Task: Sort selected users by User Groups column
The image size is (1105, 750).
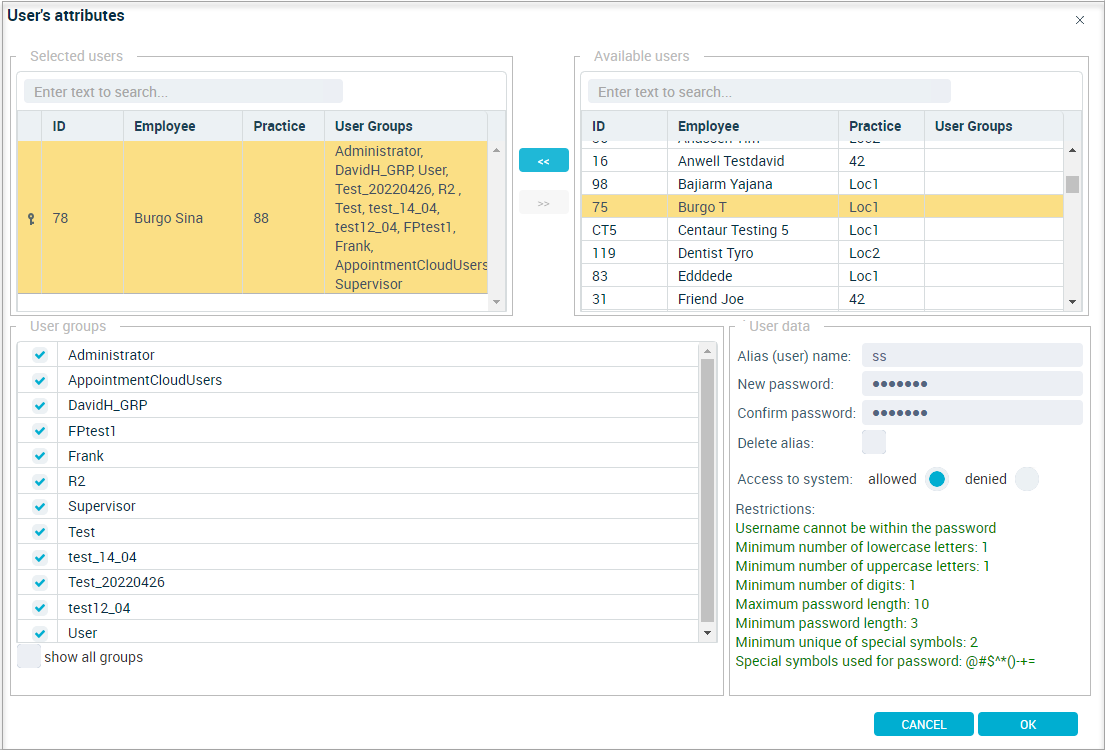Action: (x=406, y=126)
